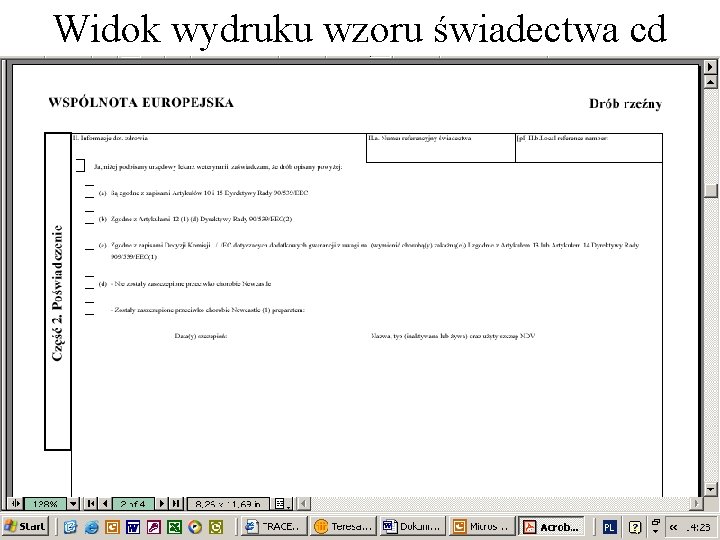Launch Internet Explorer from quick launch
Image resolution: width=720 pixels, height=540 pixels.
(x=92, y=527)
